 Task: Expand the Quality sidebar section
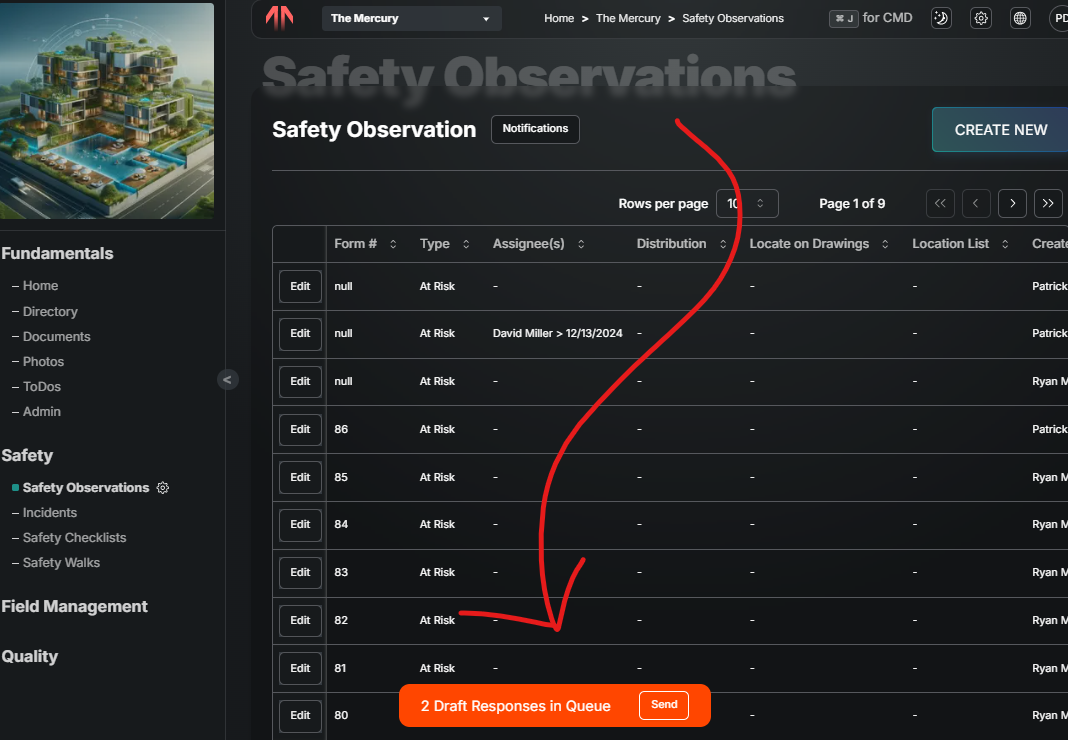pos(30,657)
